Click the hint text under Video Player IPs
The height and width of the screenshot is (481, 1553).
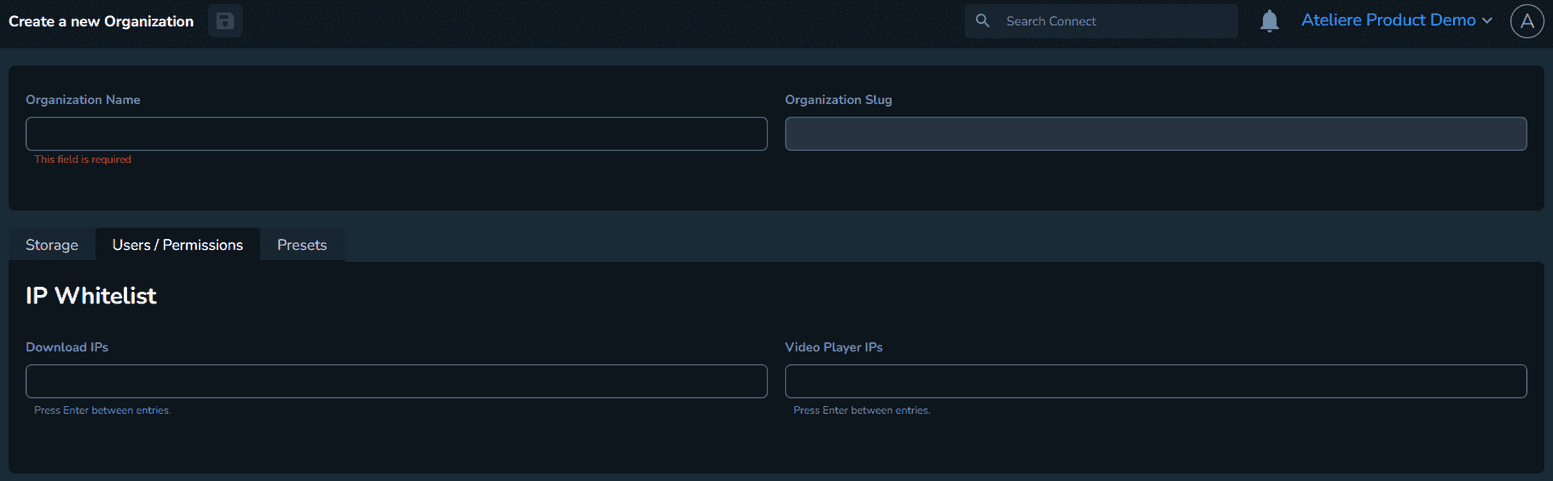coord(862,411)
